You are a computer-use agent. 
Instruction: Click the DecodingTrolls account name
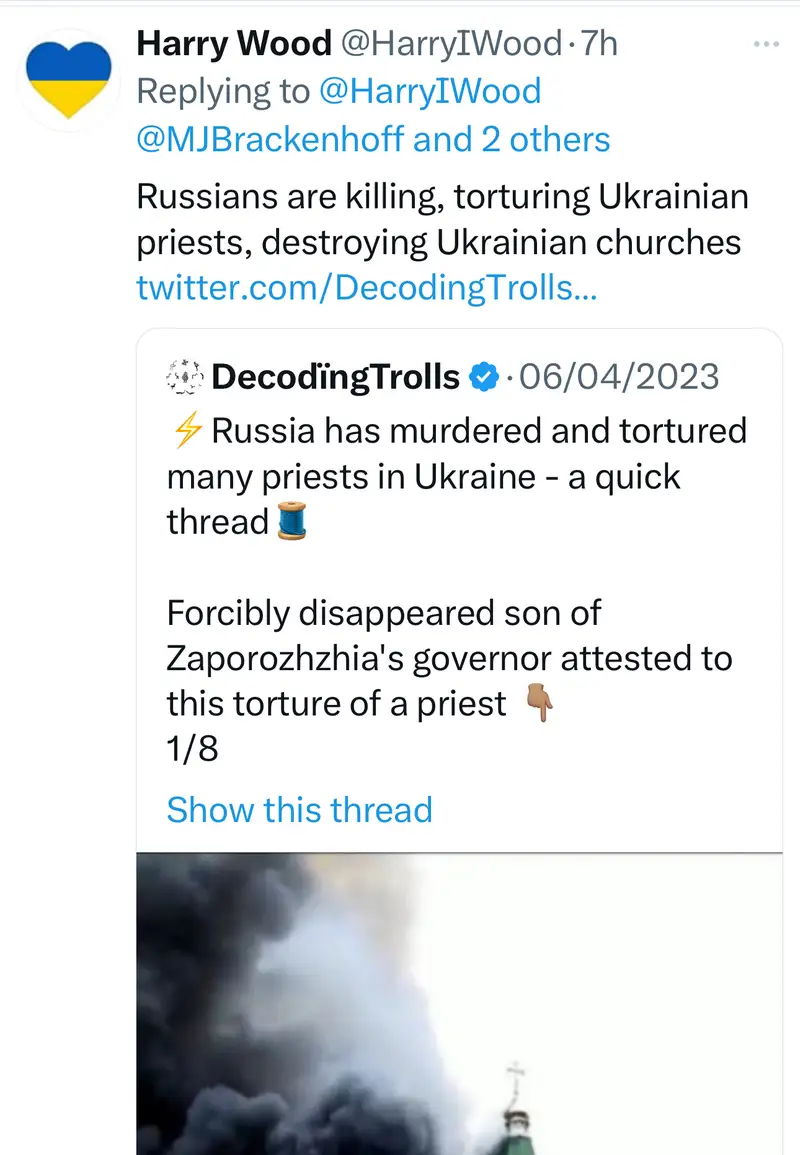[x=336, y=377]
